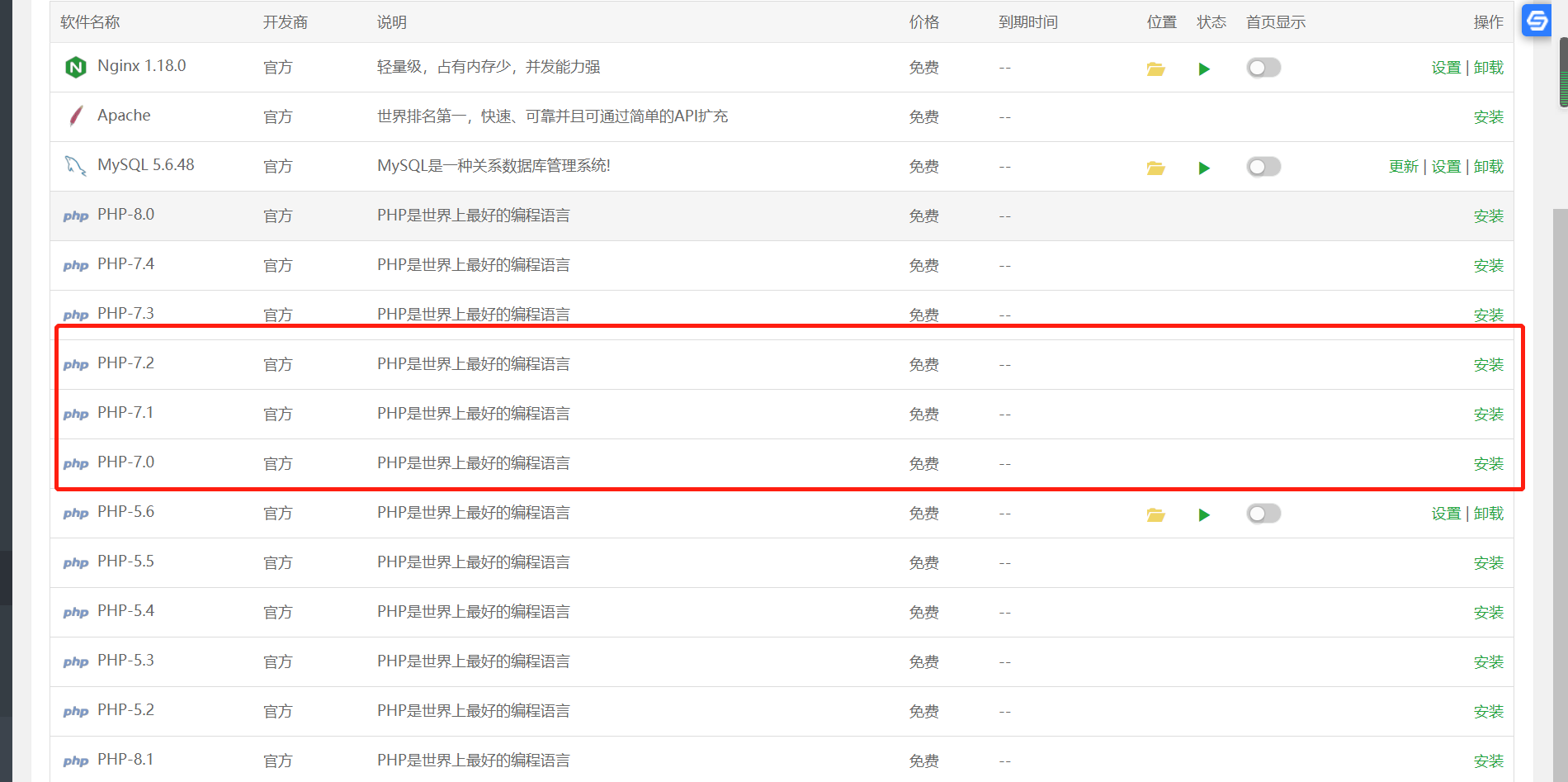Install PHP-5.2

tap(1489, 712)
